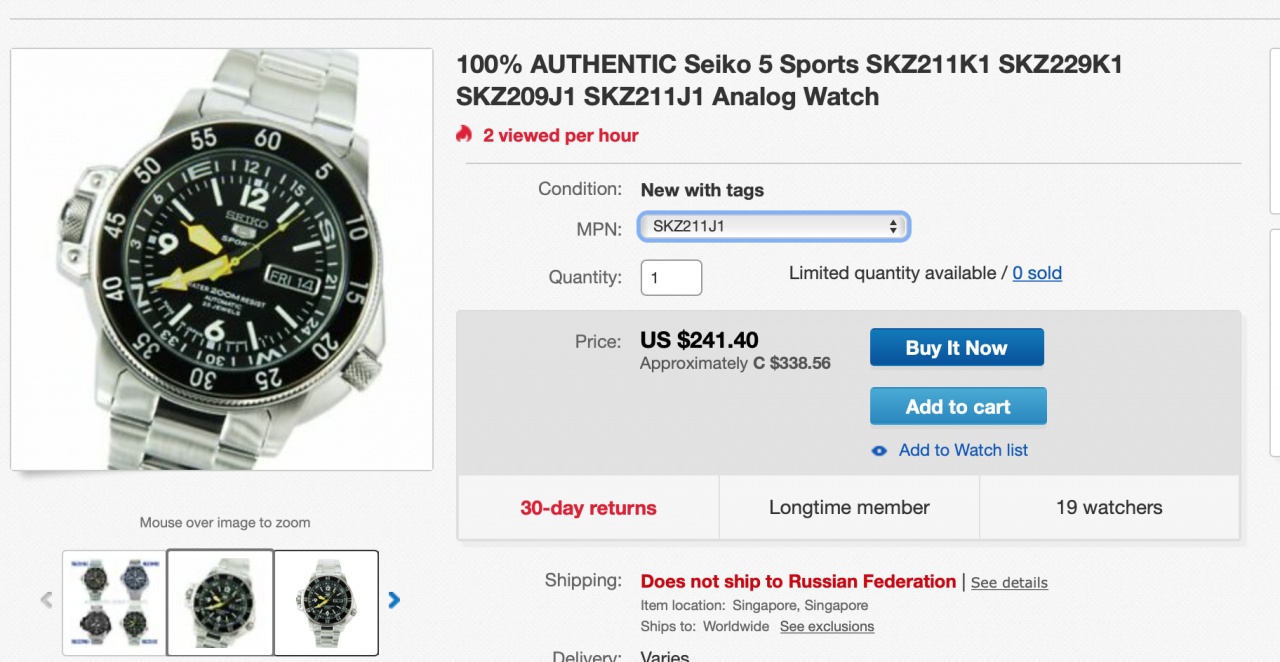
Task: Click the next thumbnails arrow
Action: click(x=394, y=600)
